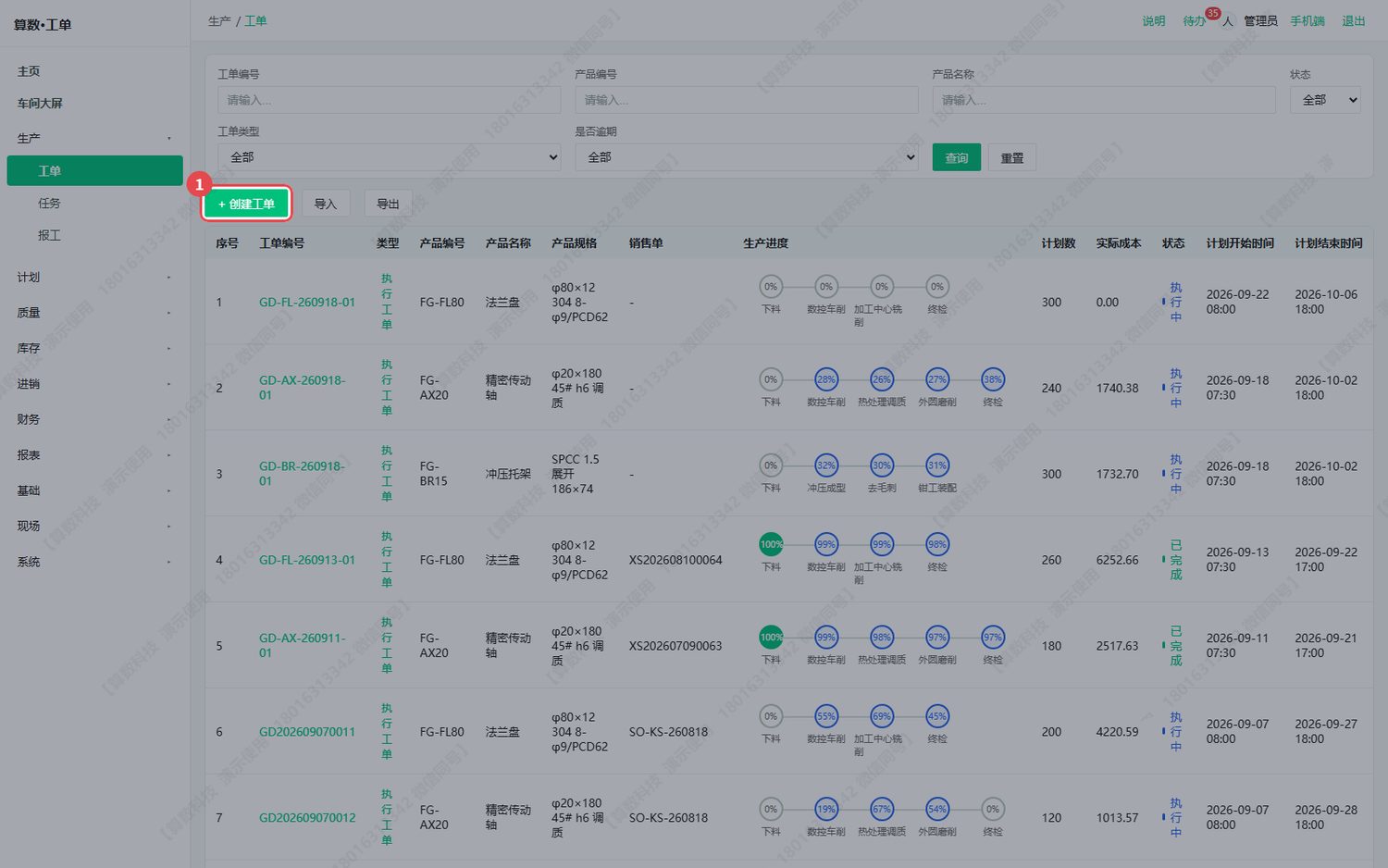The height and width of the screenshot is (868, 1388).
Task: Click 69% 加工中心铣削 circle in GD202609070011 row
Action: point(882,716)
